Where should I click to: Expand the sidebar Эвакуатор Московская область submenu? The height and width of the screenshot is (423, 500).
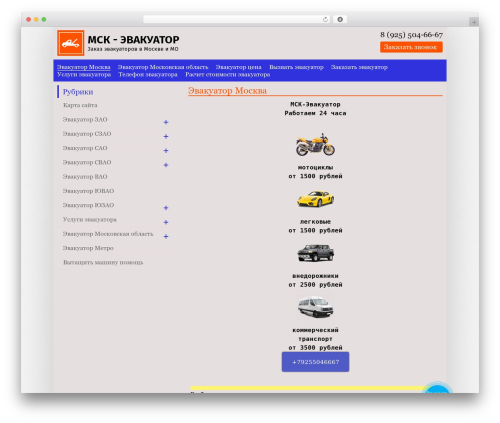(166, 237)
